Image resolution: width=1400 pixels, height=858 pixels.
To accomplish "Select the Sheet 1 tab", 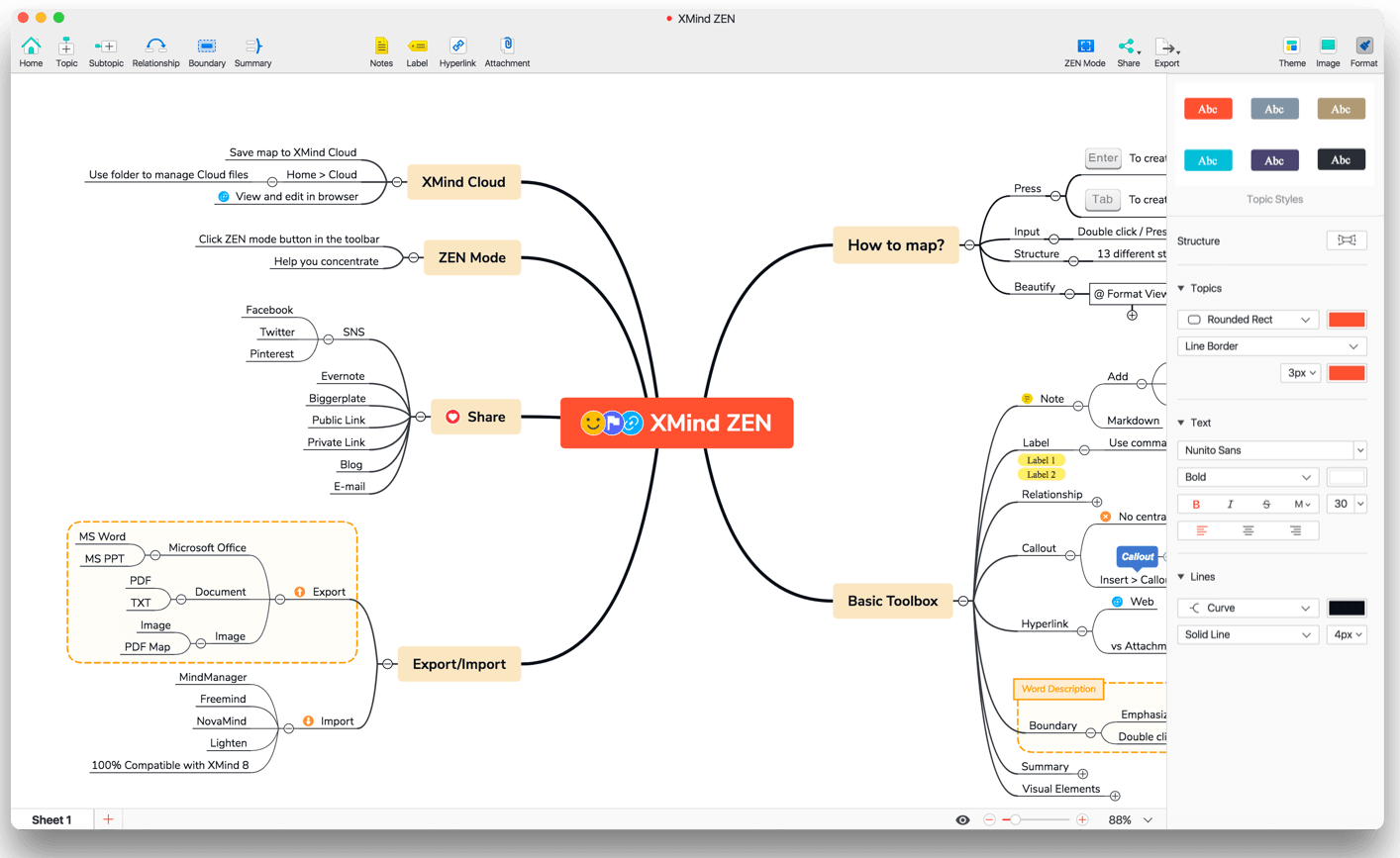I will tap(51, 819).
